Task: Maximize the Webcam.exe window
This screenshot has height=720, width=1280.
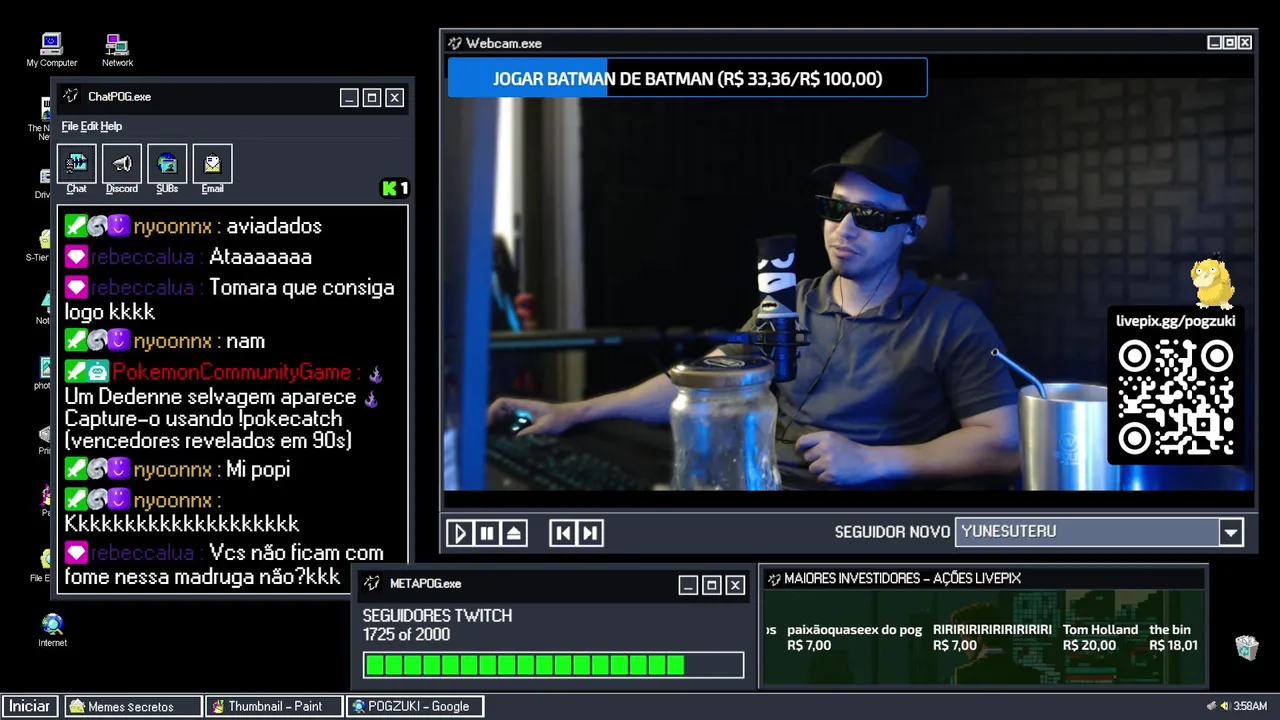Action: pos(1229,43)
